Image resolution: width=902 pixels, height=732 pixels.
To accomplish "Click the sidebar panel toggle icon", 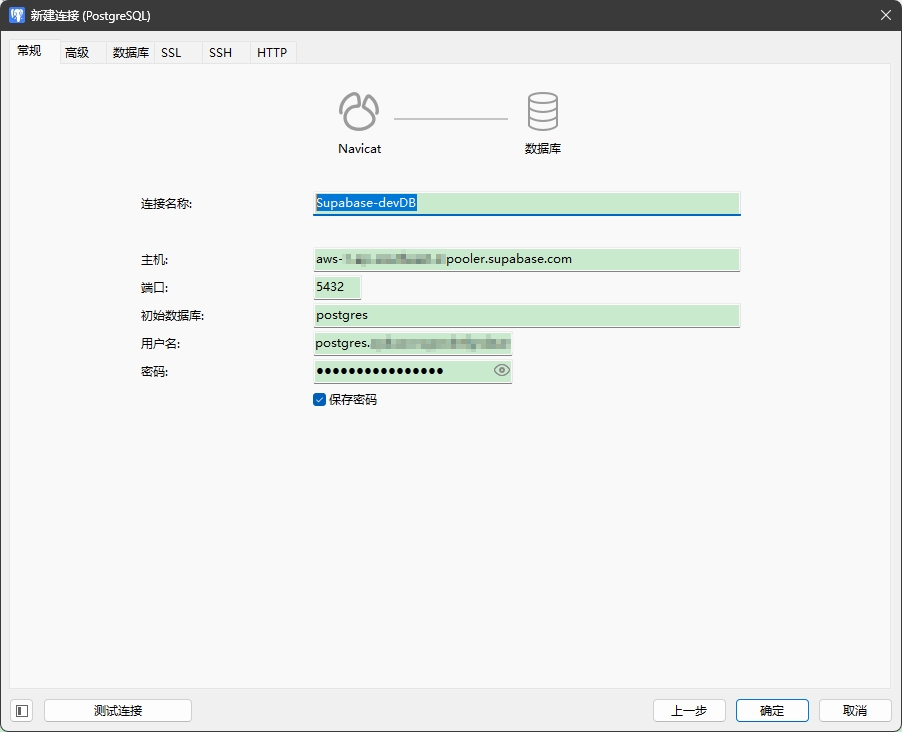I will coord(22,711).
